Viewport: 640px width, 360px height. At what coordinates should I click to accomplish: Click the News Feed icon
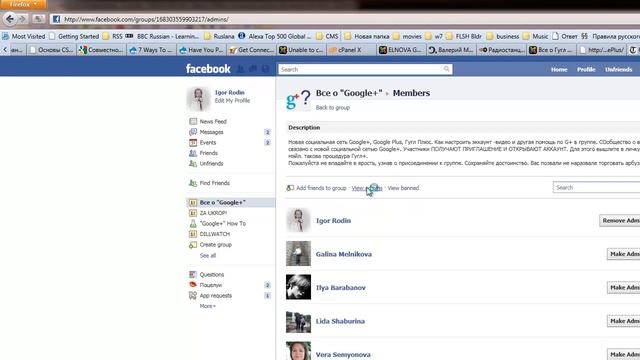pyautogui.click(x=193, y=121)
